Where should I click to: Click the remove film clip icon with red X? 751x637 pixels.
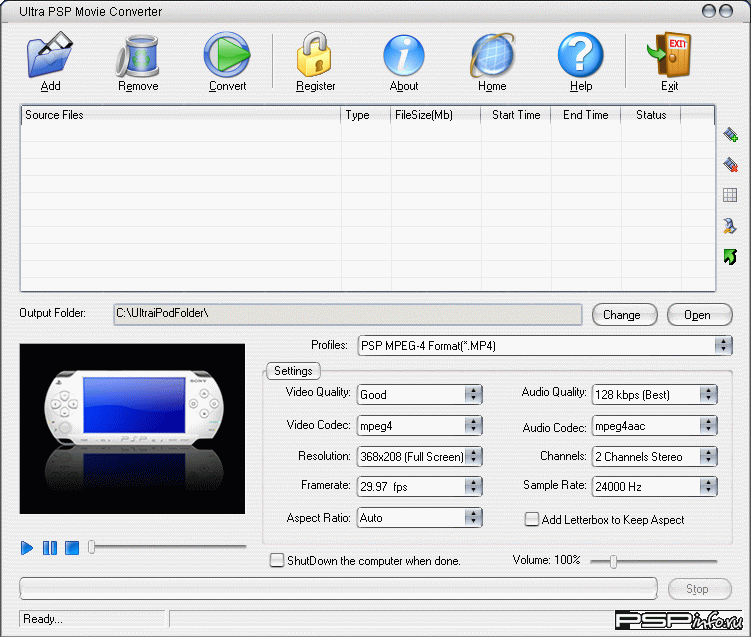[x=730, y=165]
